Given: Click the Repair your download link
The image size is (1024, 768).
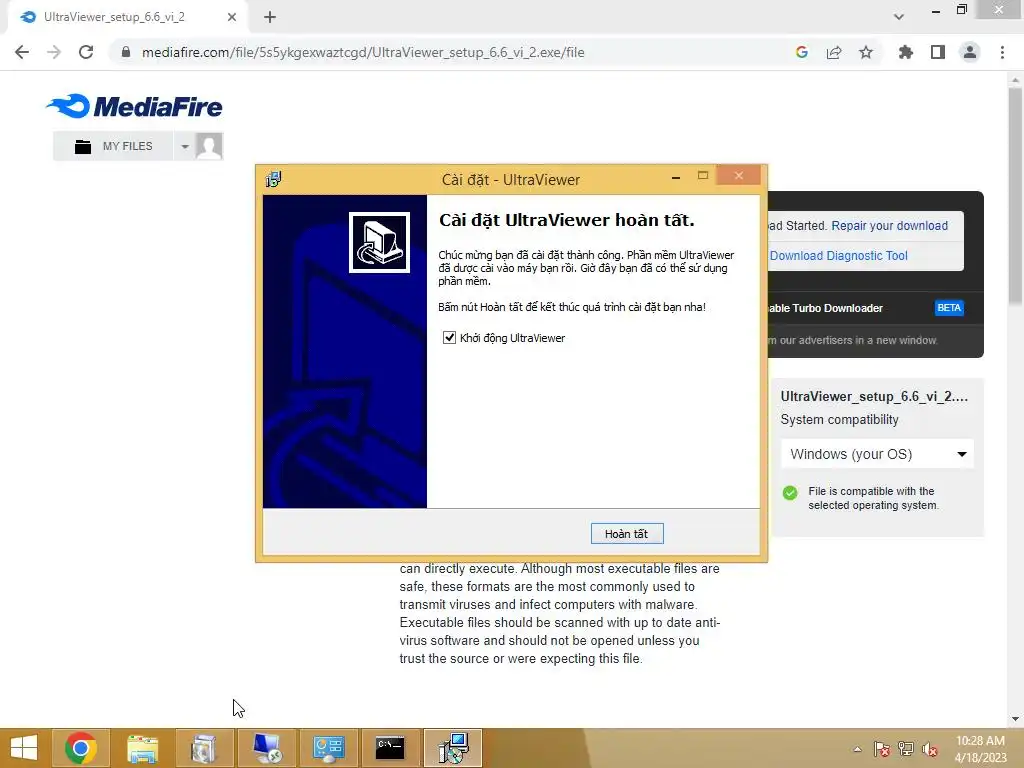Looking at the screenshot, I should (889, 225).
